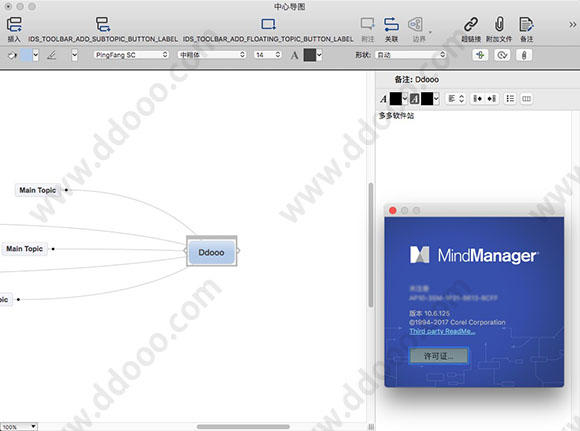The height and width of the screenshot is (431, 580).
Task: Click collapse dot next to top Main Topic
Action: [x=66, y=190]
